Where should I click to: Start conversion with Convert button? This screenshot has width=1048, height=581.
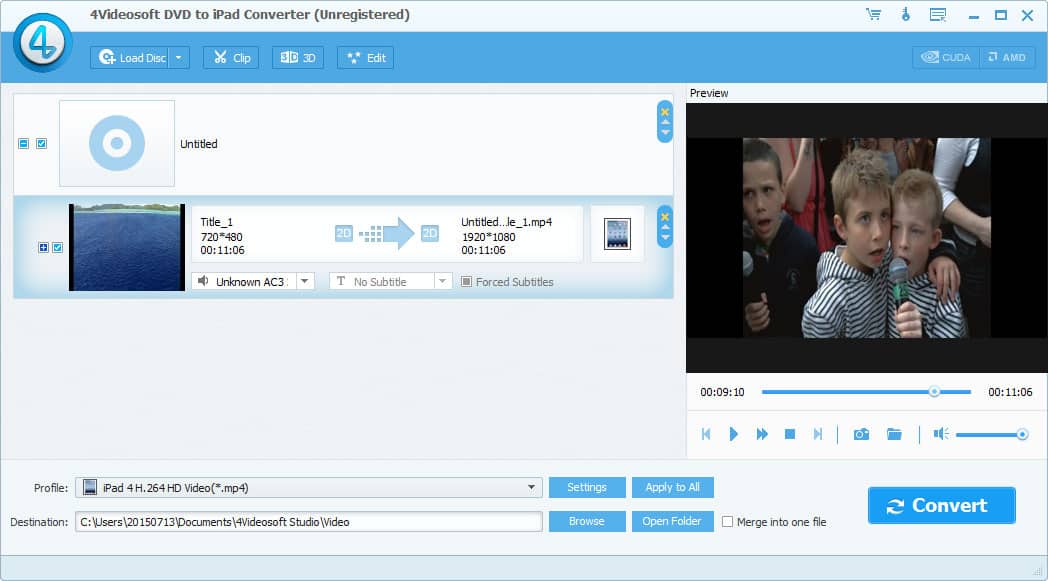[941, 505]
